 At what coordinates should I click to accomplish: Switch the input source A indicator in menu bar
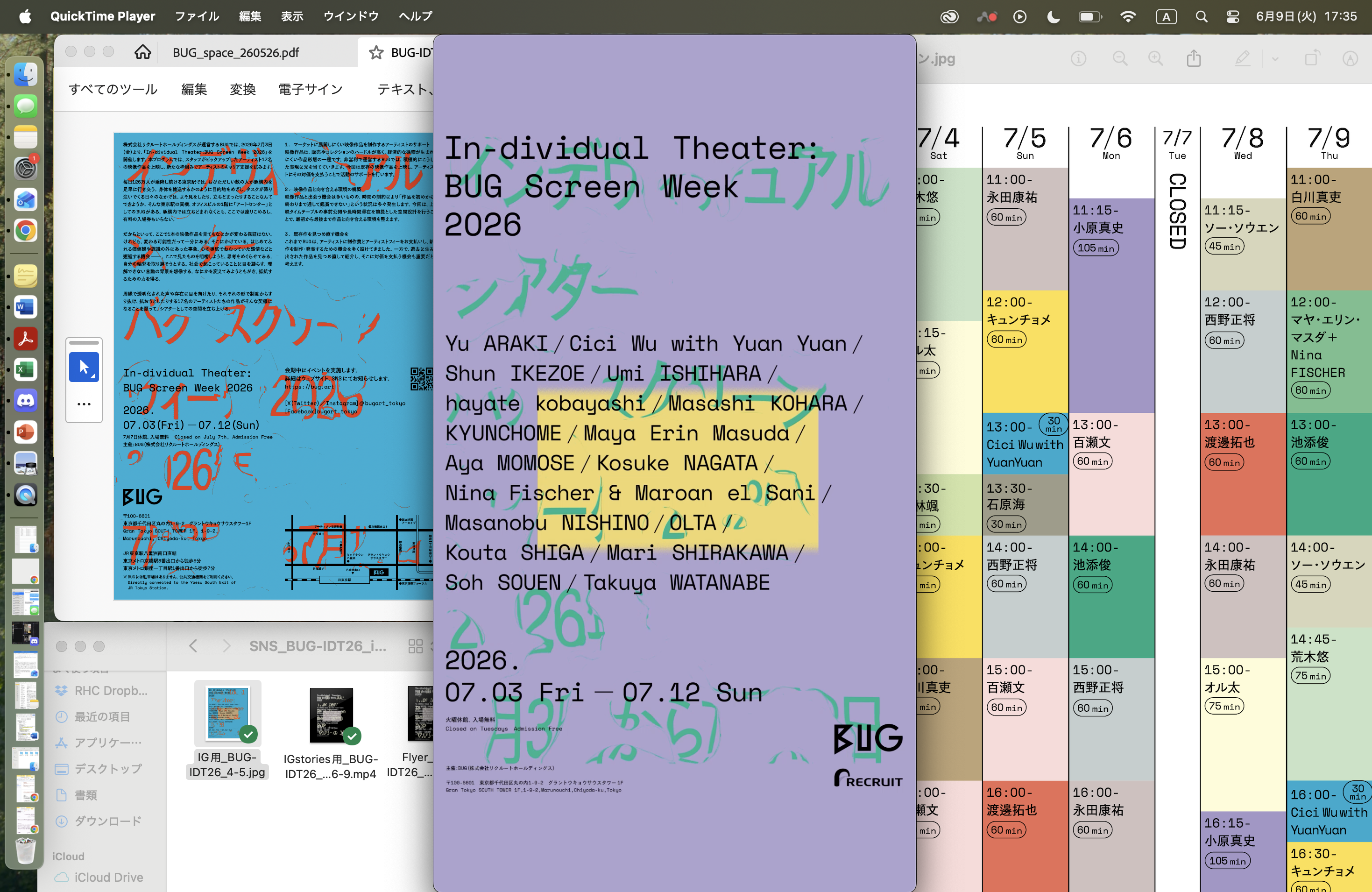(1166, 16)
